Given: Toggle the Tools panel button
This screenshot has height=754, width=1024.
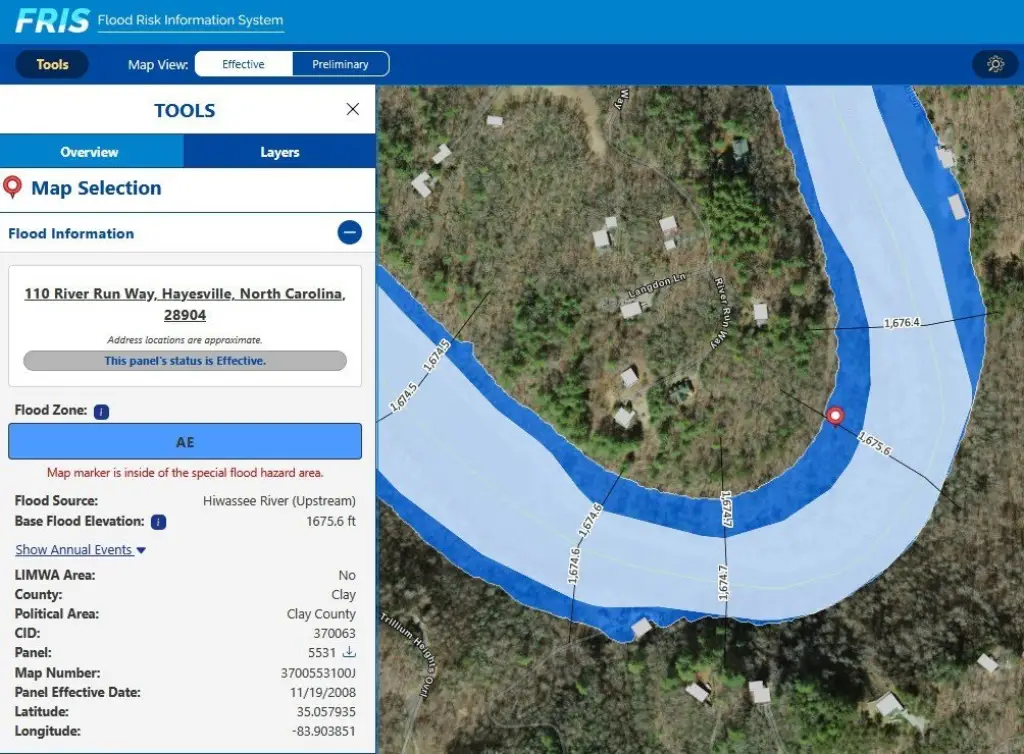Looking at the screenshot, I should click(52, 64).
